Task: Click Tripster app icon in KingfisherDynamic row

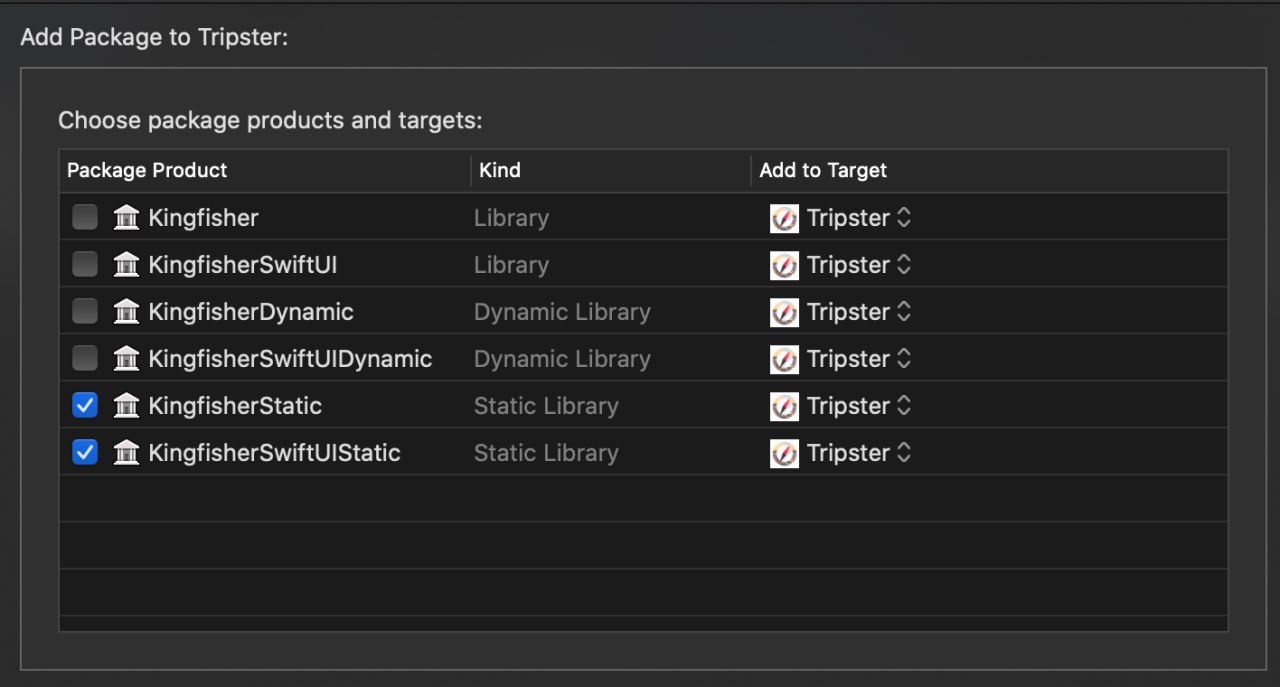Action: [x=784, y=312]
